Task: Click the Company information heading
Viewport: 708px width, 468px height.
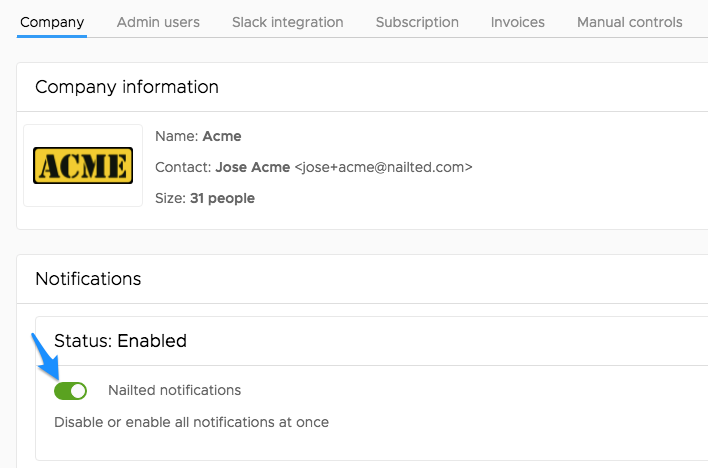Action: [x=127, y=87]
